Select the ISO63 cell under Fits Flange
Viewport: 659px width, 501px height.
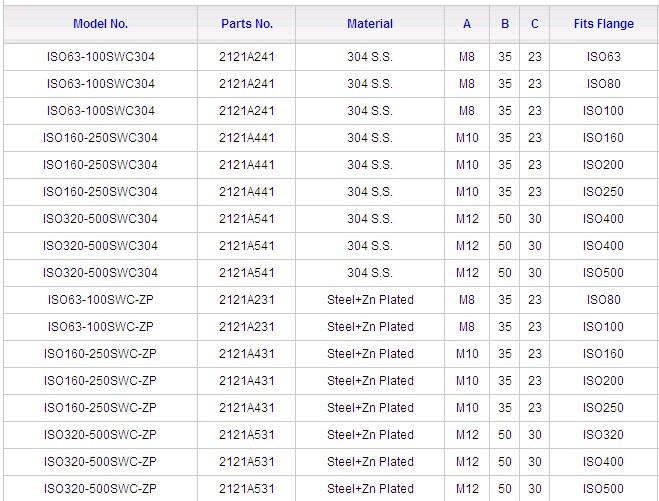[603, 57]
